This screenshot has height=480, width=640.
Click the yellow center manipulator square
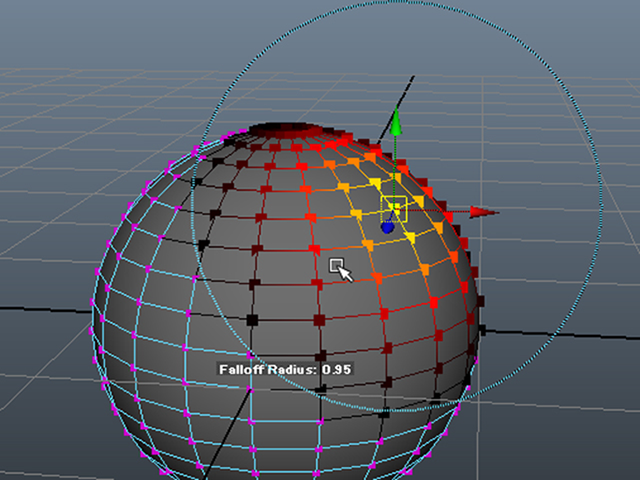[394, 209]
